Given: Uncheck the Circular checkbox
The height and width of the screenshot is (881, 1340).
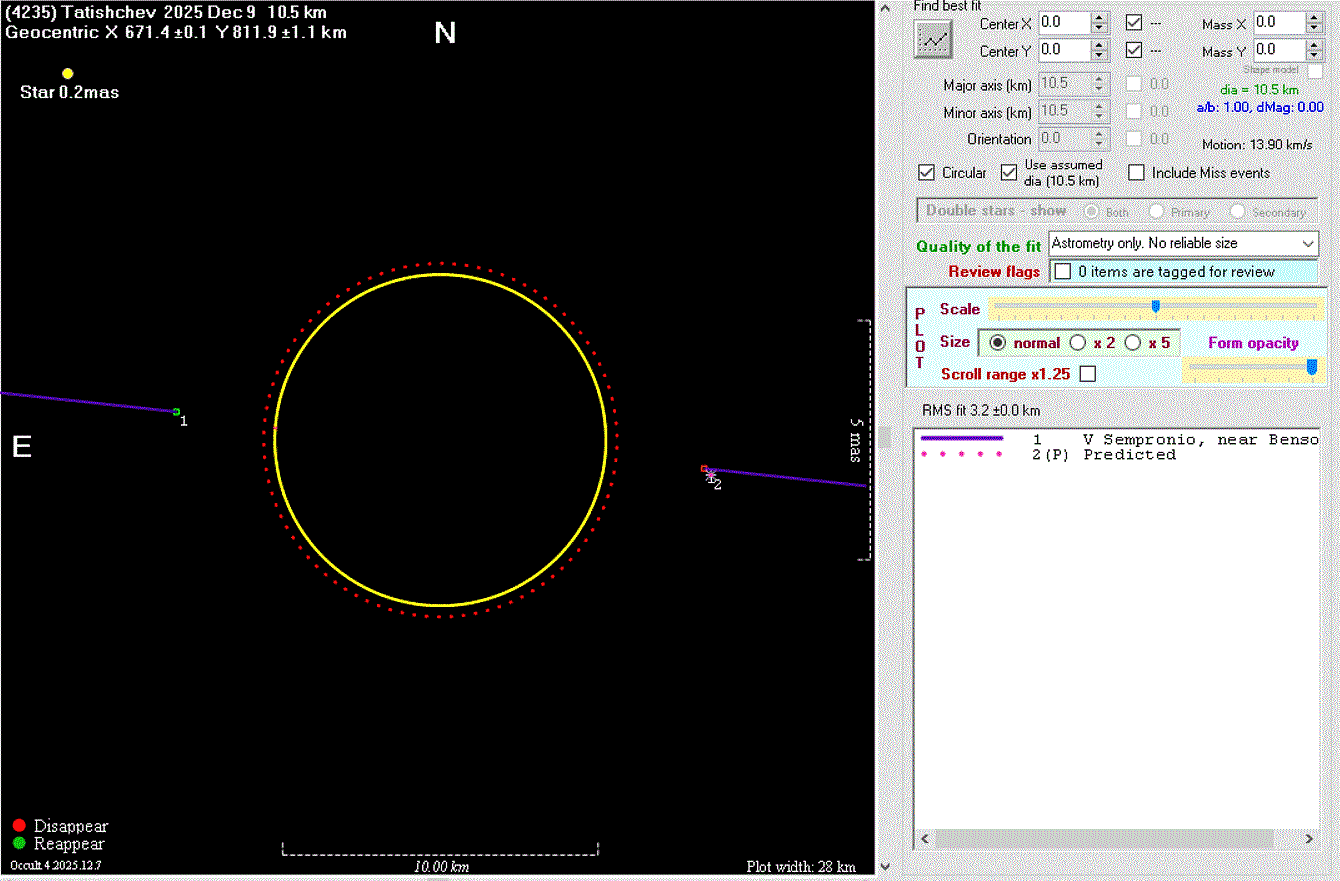Looking at the screenshot, I should 926,173.
